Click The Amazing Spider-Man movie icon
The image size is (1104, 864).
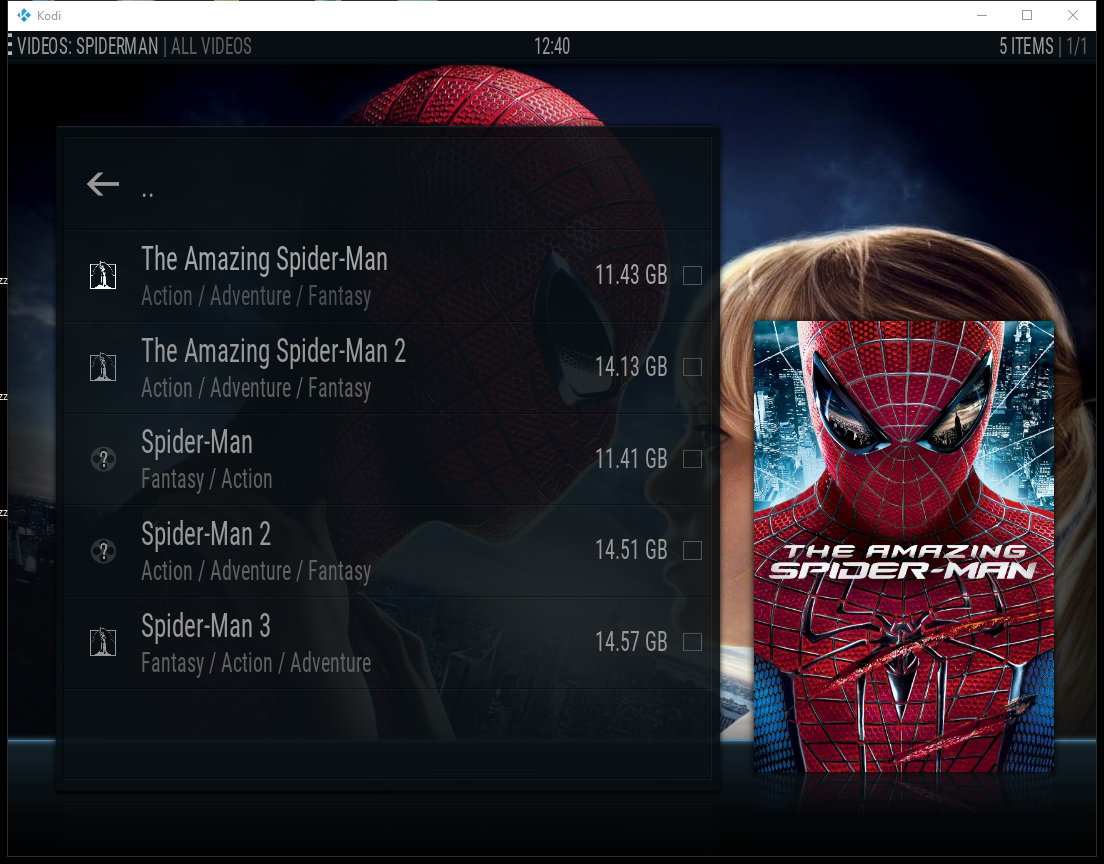103,275
